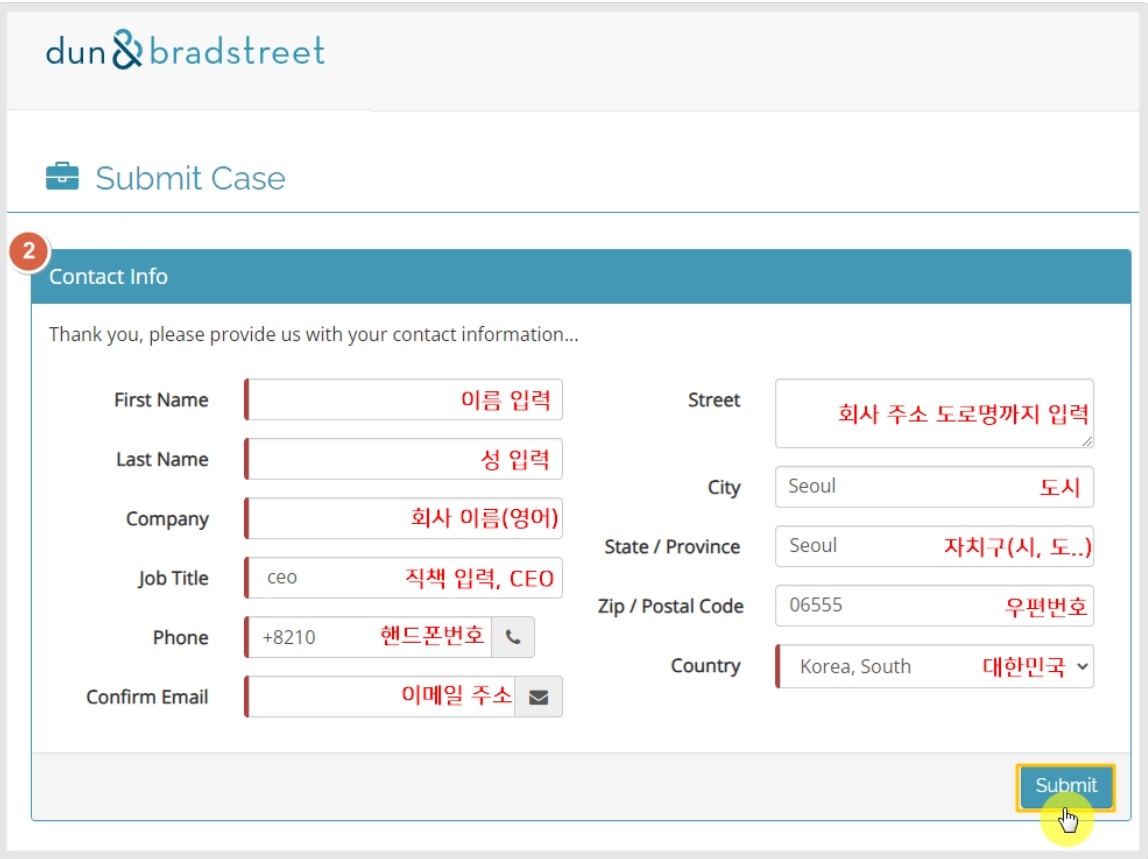
Task: Click the envelope icon beside Confirm Email
Action: pos(539,696)
